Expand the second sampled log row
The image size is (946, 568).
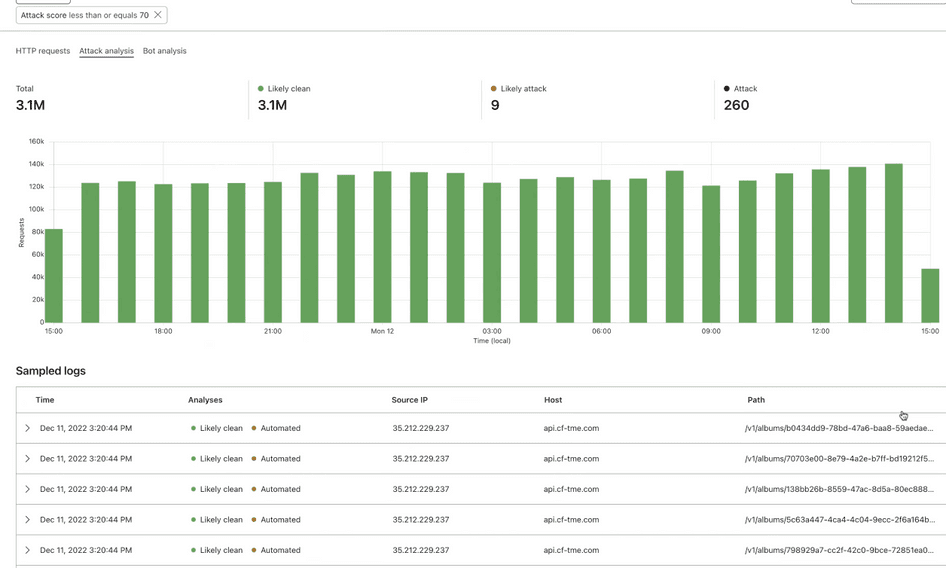pos(27,459)
